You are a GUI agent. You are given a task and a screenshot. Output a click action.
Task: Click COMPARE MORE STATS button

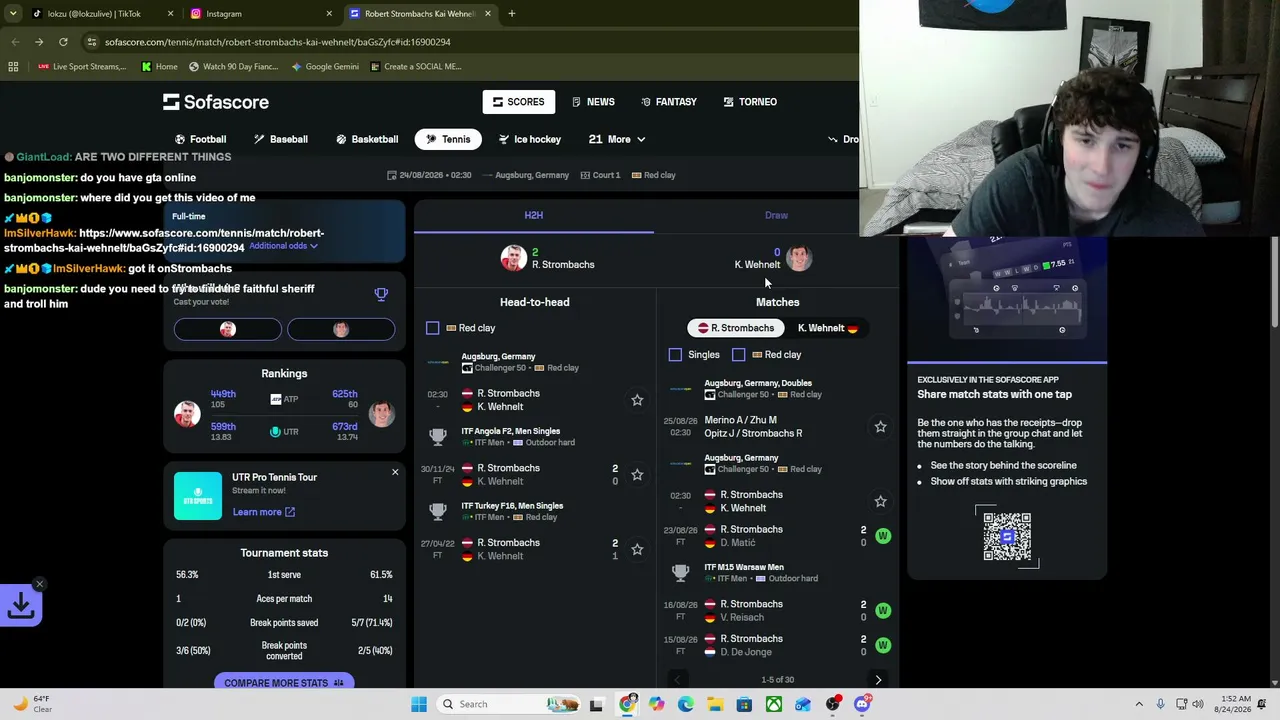pyautogui.click(x=284, y=683)
